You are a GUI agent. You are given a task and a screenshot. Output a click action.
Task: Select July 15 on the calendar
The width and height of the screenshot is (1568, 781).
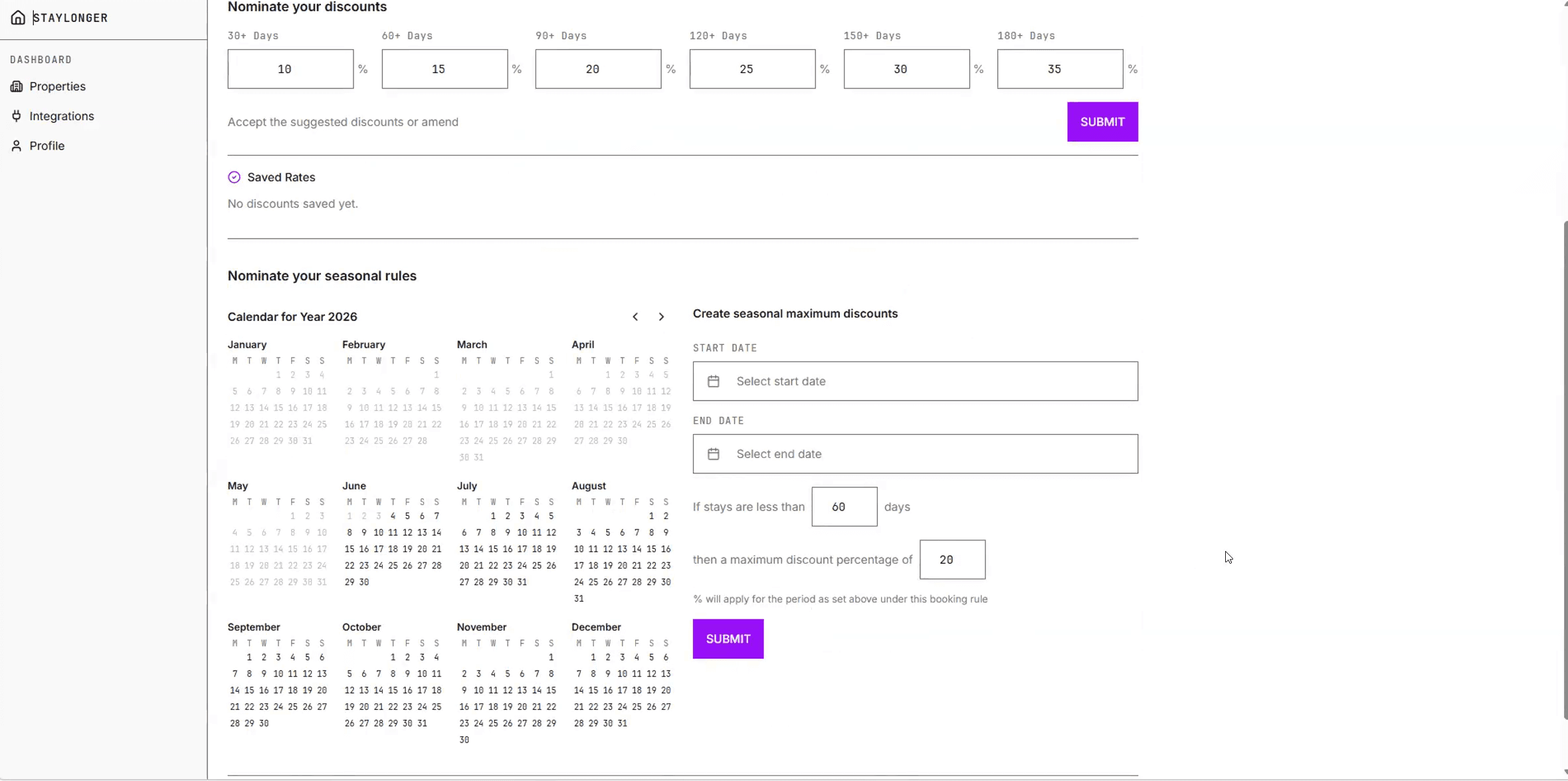pyautogui.click(x=493, y=549)
